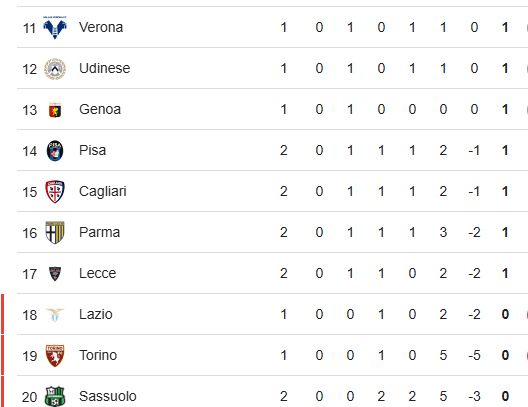Click the Udinese club crest
This screenshot has width=528, height=407.
pos(55,69)
